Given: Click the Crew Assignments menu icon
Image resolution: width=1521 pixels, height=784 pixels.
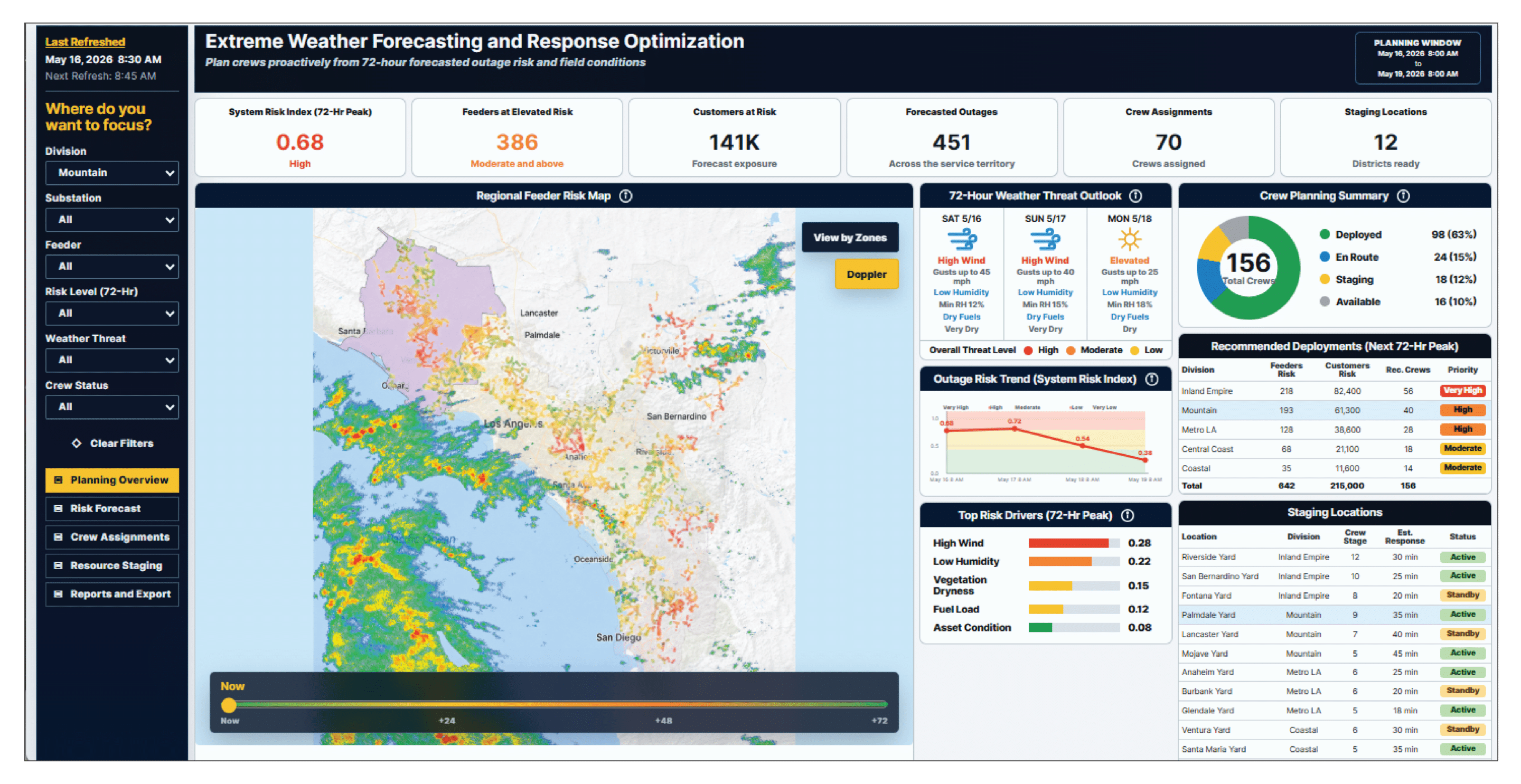Looking at the screenshot, I should click(x=59, y=537).
